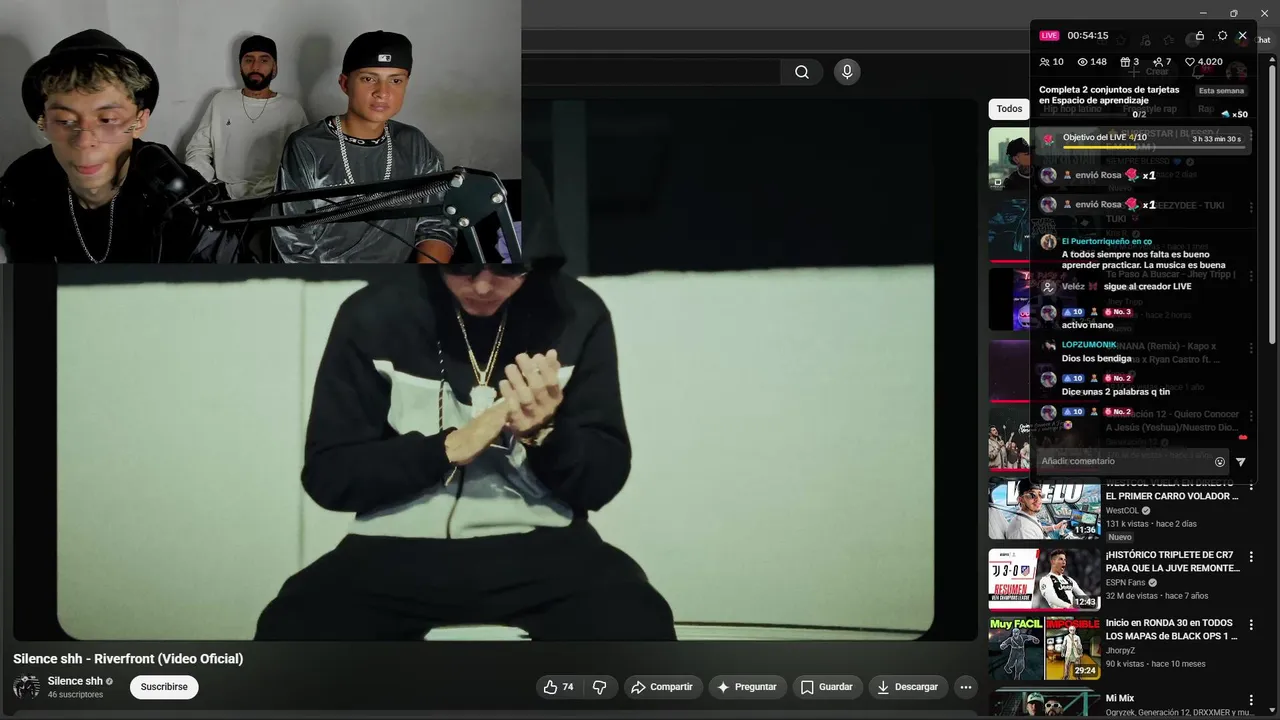Open more actions ellipsis under video
Viewport: 1280px width, 720px height.
[965, 687]
